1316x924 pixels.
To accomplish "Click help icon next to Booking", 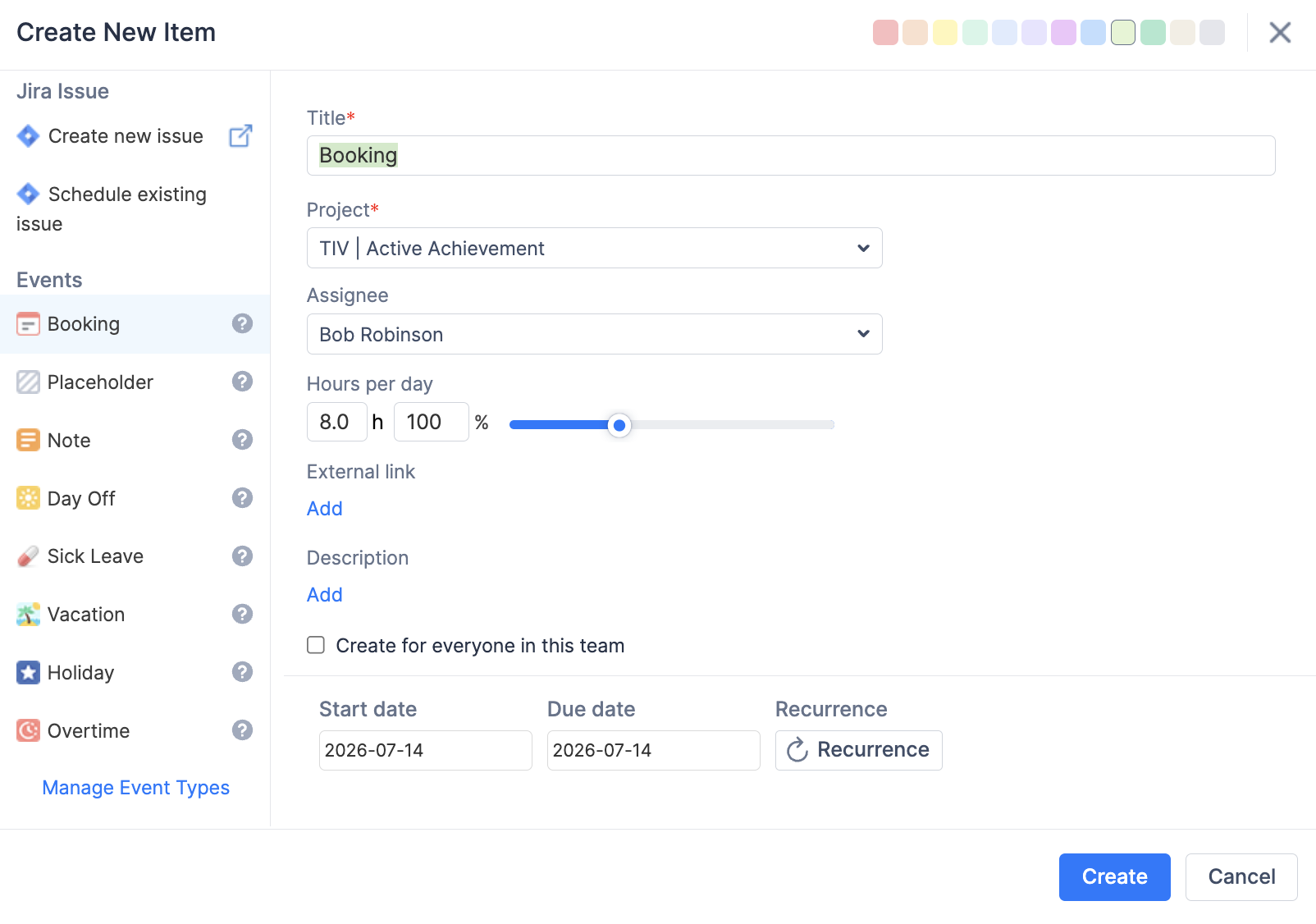I will click(x=242, y=323).
